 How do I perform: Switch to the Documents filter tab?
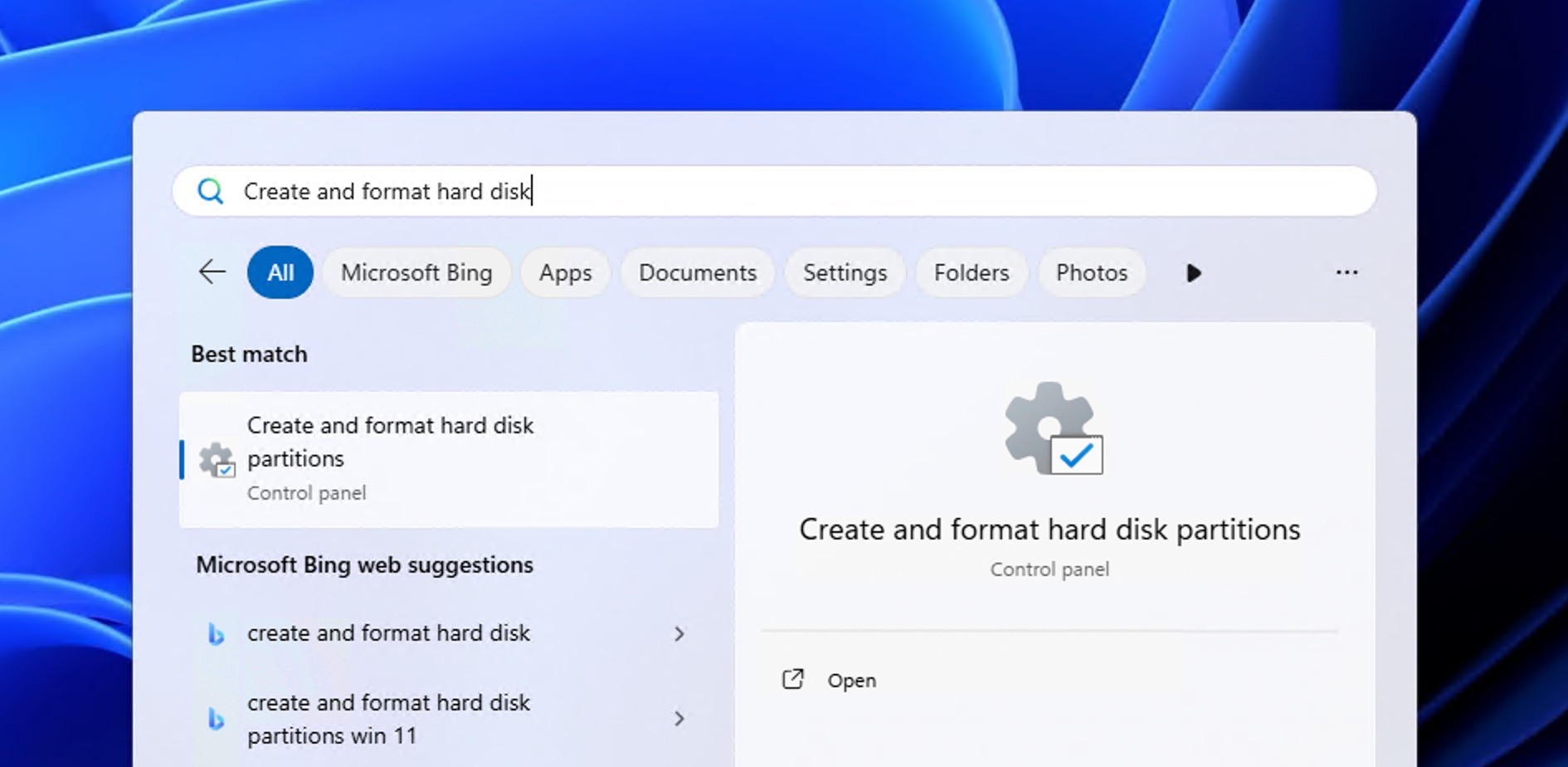click(697, 272)
